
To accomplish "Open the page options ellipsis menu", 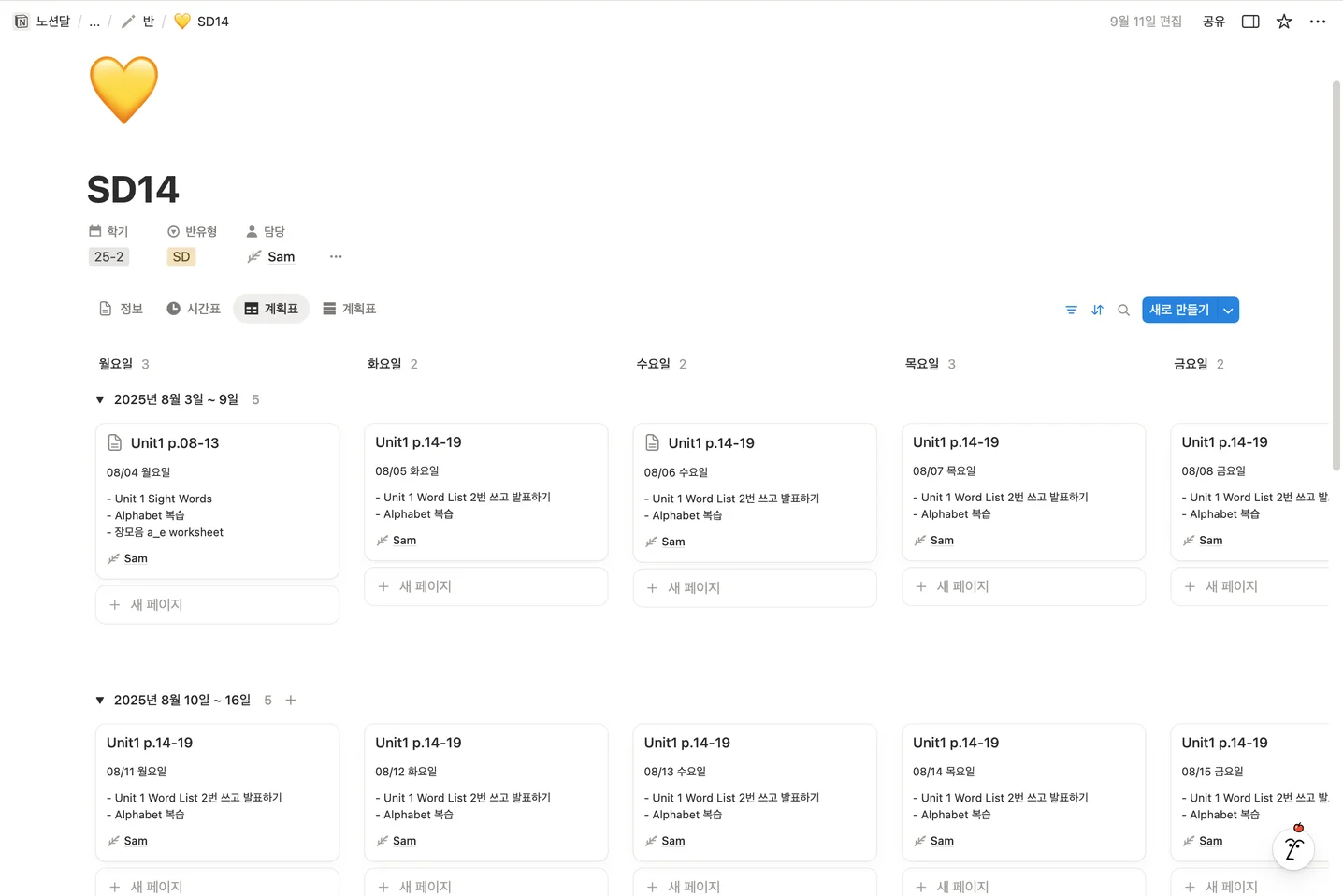I will [1318, 21].
